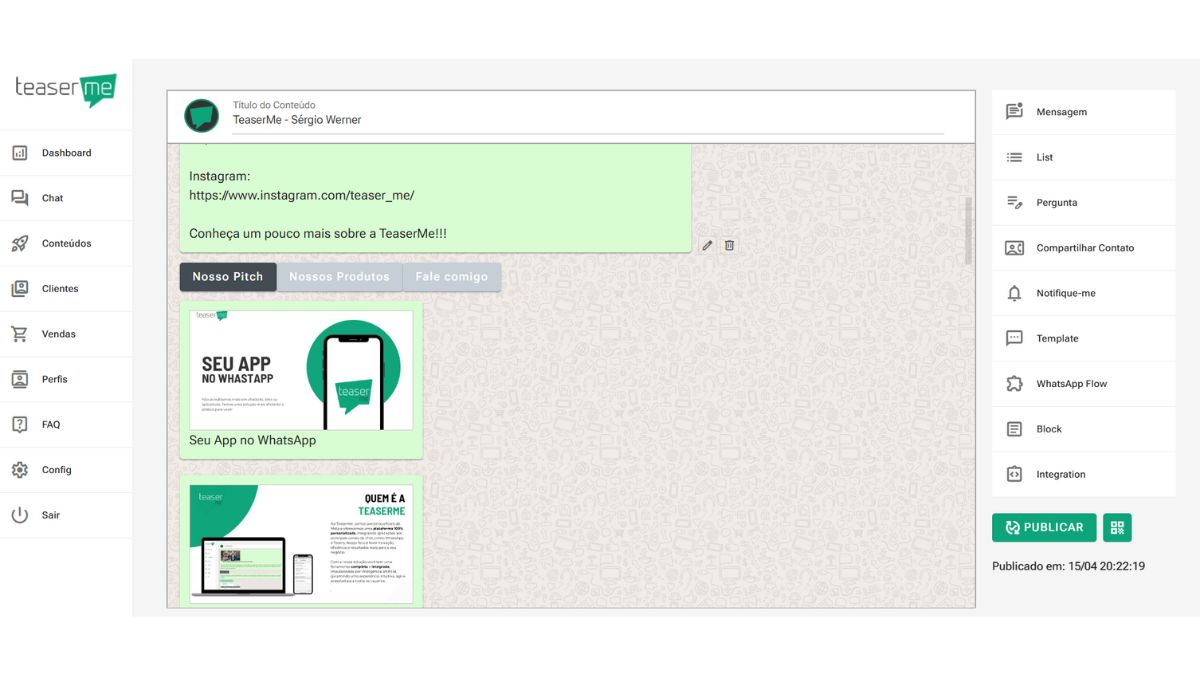
Task: Add an Integration element
Action: (1084, 474)
